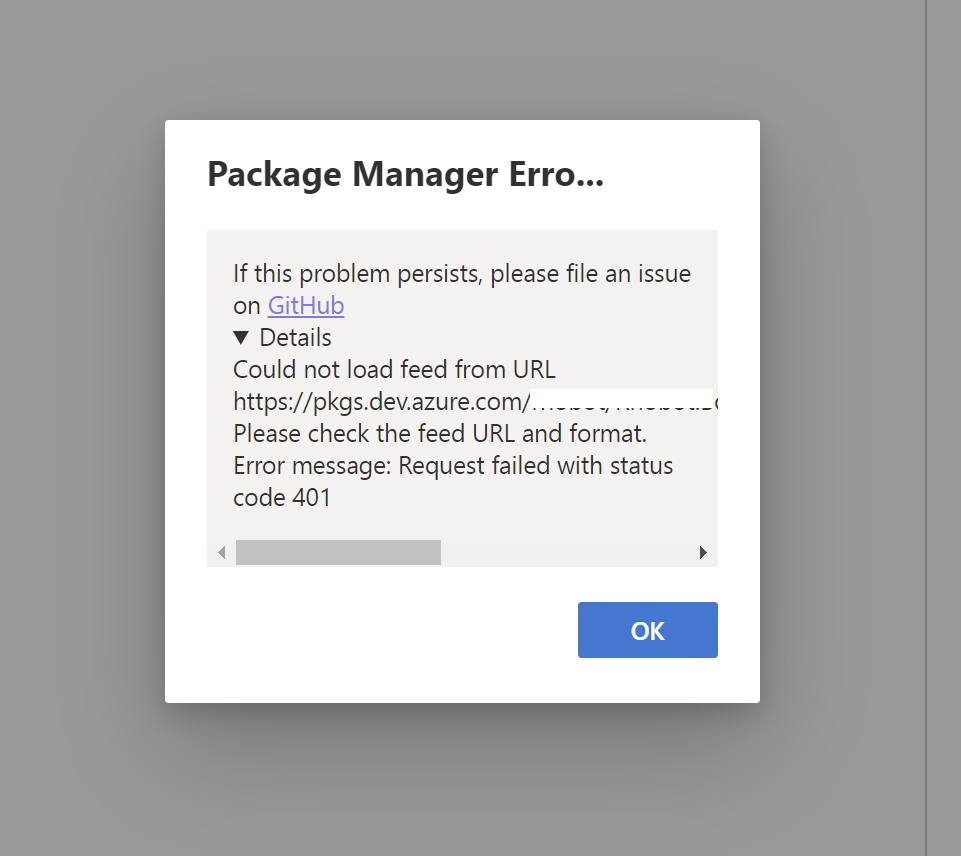Select the 'file an issue' sentence
Viewport: 961px width, 856px height.
(x=461, y=273)
